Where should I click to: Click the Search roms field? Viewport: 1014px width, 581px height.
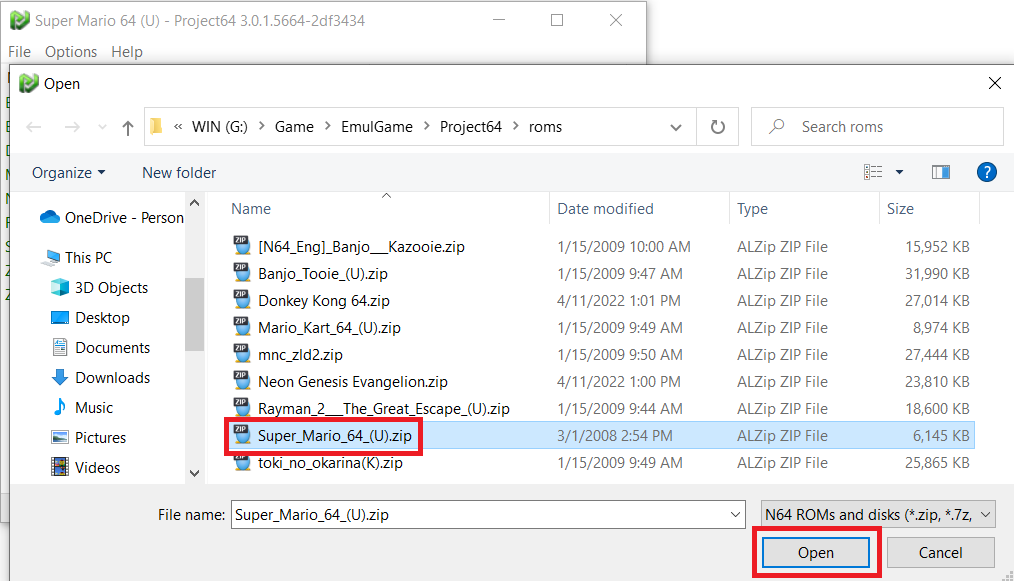(877, 127)
